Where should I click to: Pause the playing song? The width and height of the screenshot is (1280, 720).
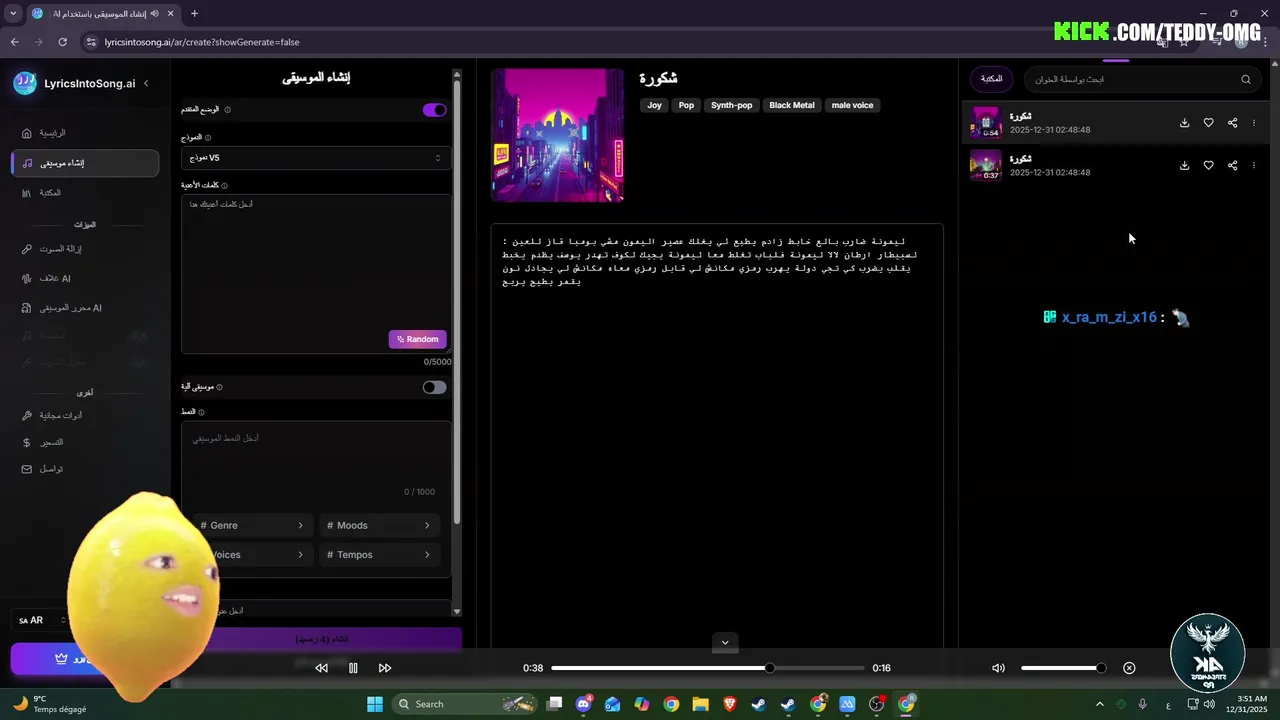(353, 668)
